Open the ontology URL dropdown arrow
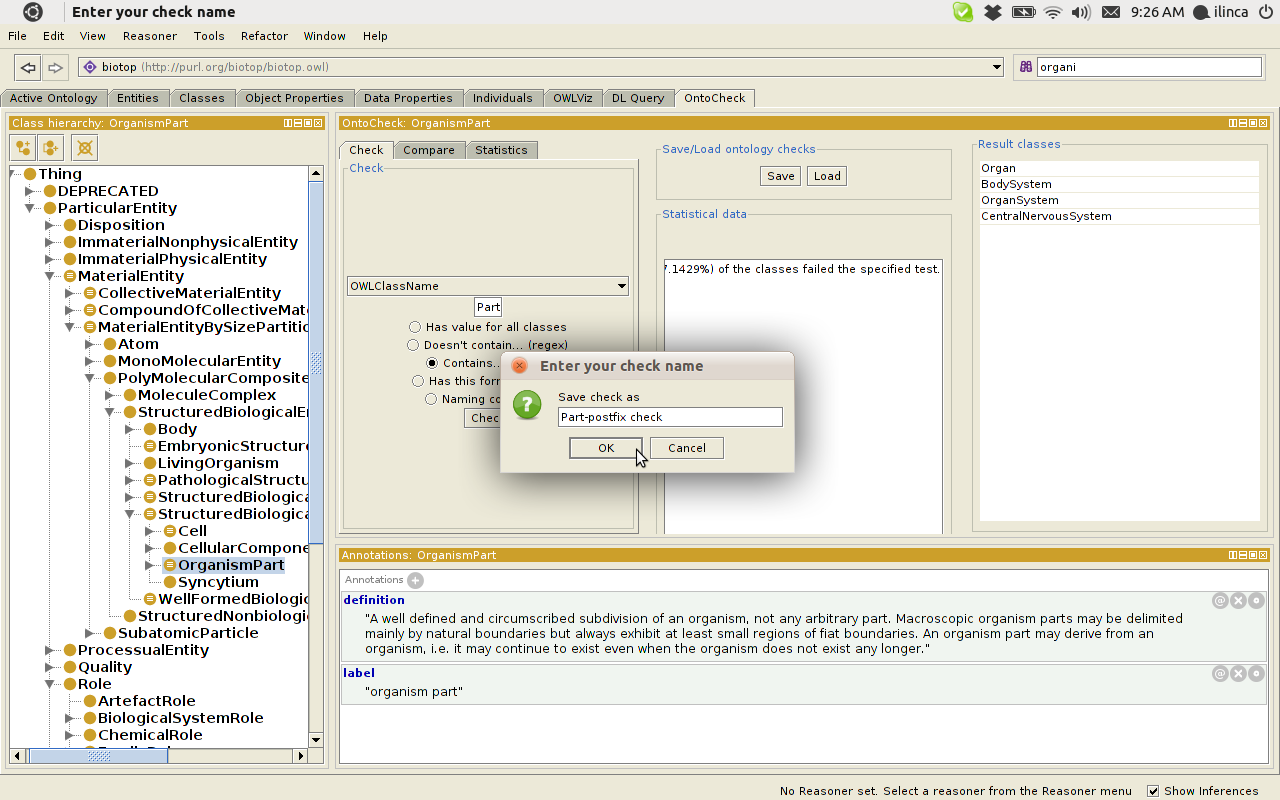Image resolution: width=1280 pixels, height=800 pixels. click(996, 68)
